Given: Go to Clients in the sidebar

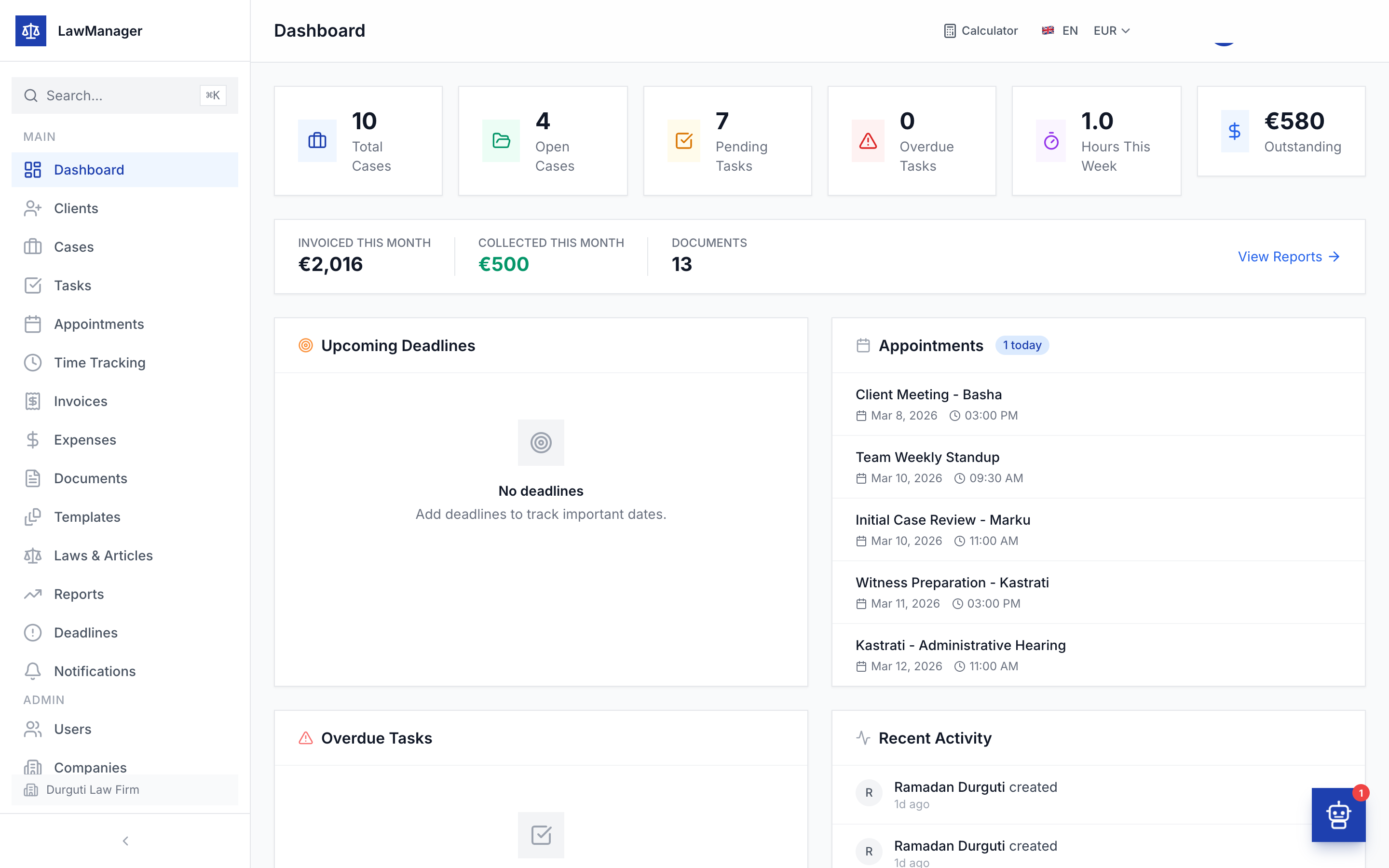Looking at the screenshot, I should 125,208.
